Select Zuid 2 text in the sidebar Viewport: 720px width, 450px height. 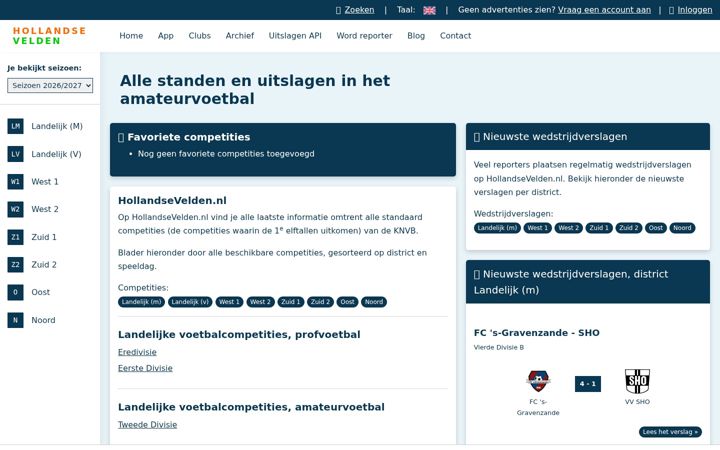point(44,264)
